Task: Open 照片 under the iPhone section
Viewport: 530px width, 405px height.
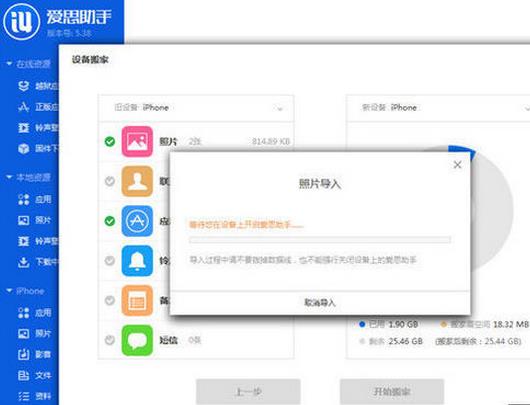Action: click(x=34, y=334)
